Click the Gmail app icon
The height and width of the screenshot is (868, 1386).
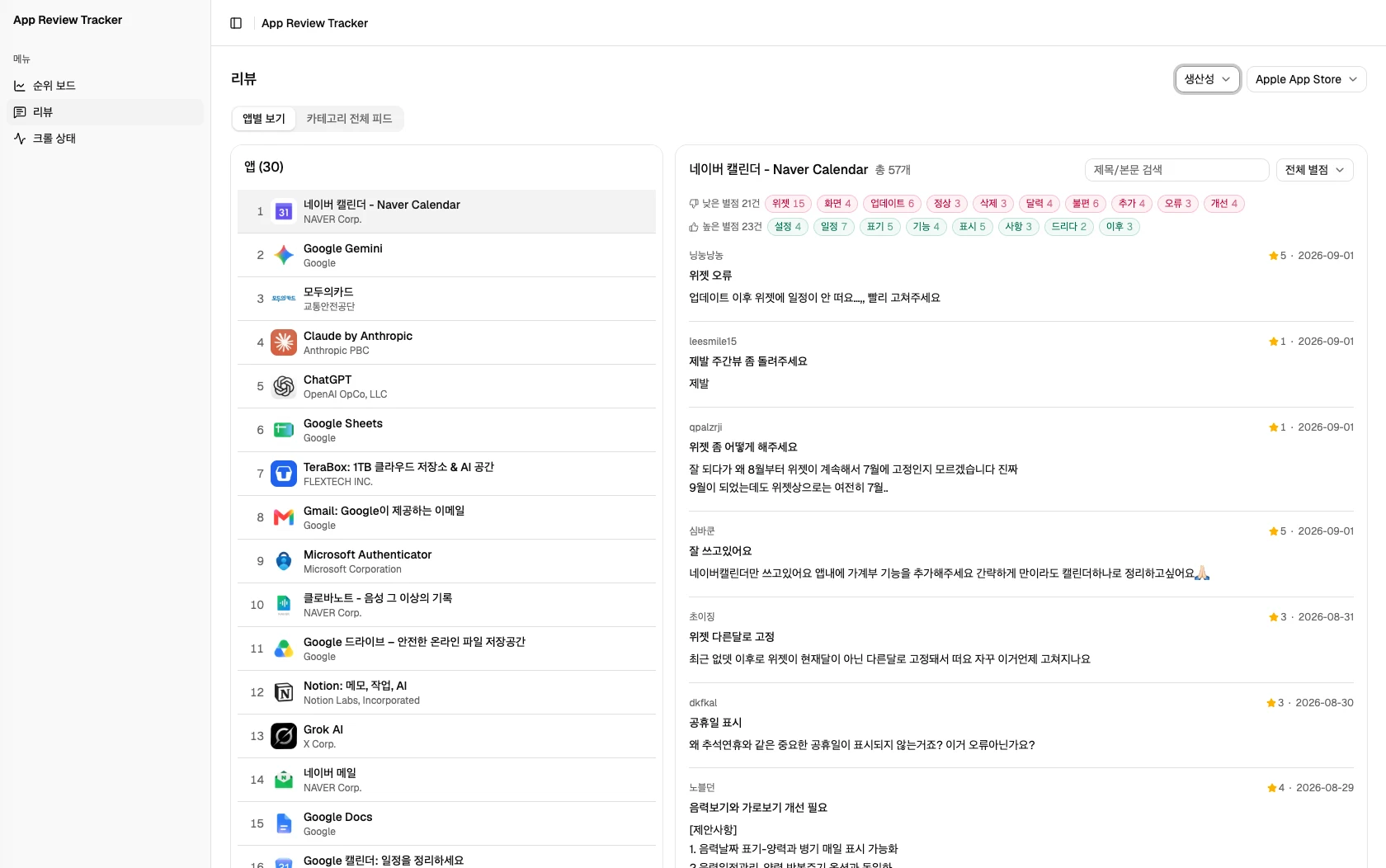284,517
